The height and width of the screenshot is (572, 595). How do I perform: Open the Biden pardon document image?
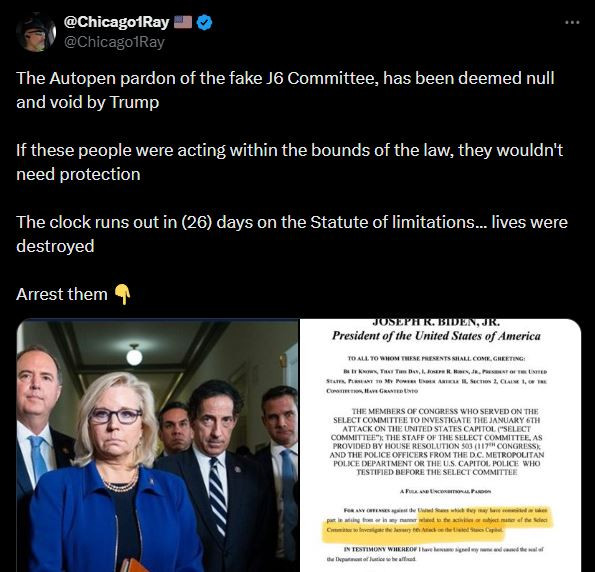pyautogui.click(x=441, y=445)
